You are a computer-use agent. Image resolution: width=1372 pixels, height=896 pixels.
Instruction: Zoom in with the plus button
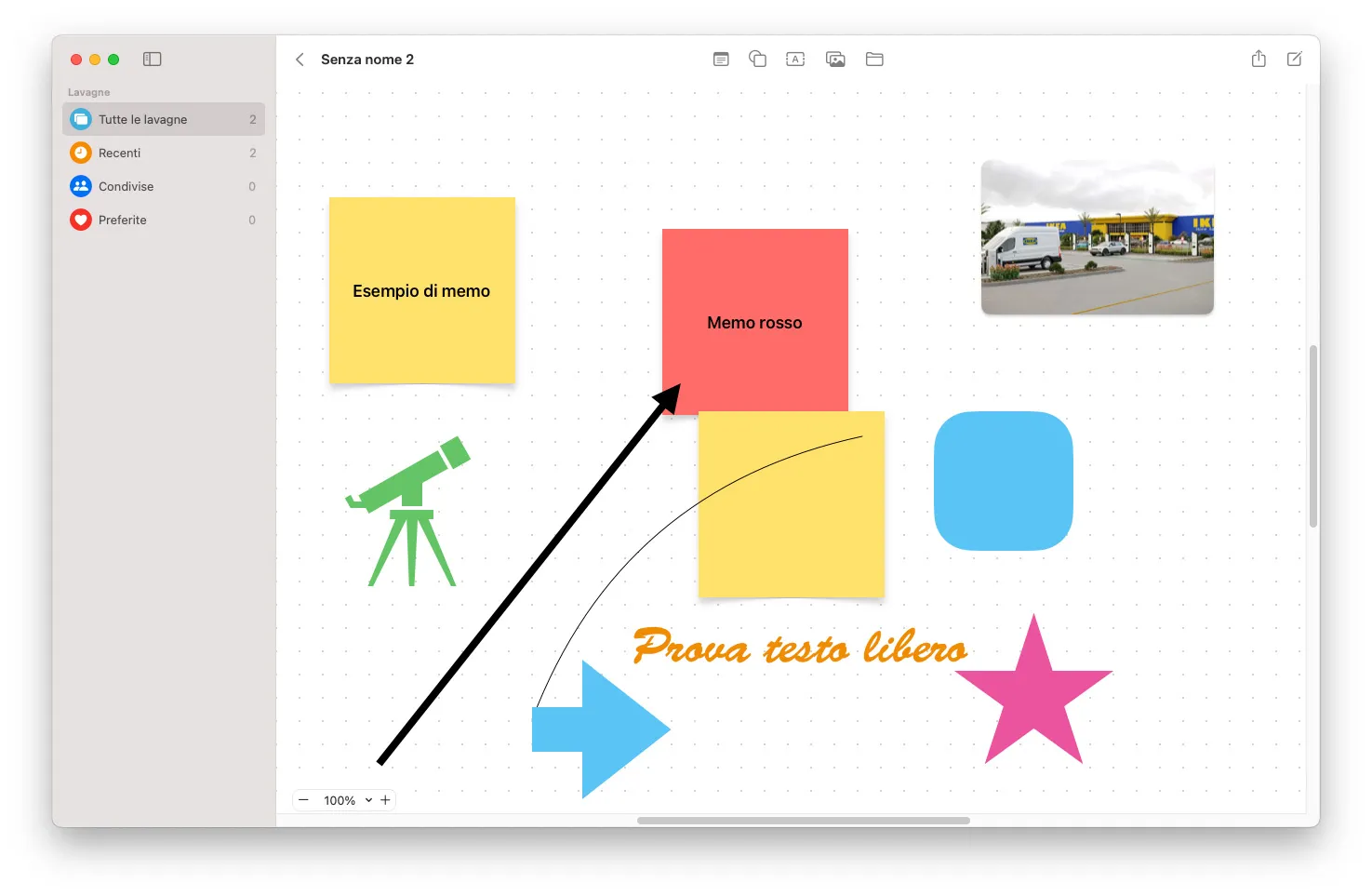coord(385,799)
